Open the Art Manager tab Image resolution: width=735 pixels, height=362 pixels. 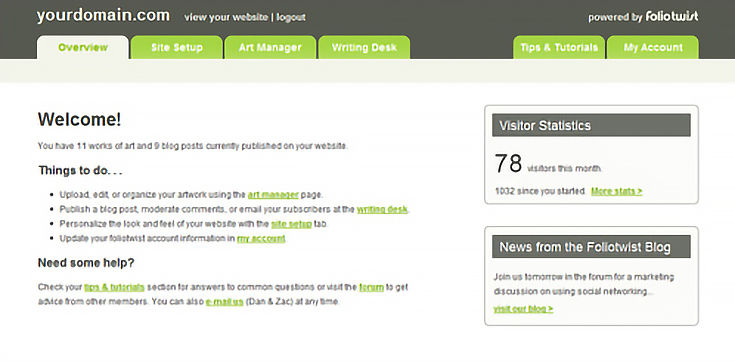pyautogui.click(x=270, y=47)
